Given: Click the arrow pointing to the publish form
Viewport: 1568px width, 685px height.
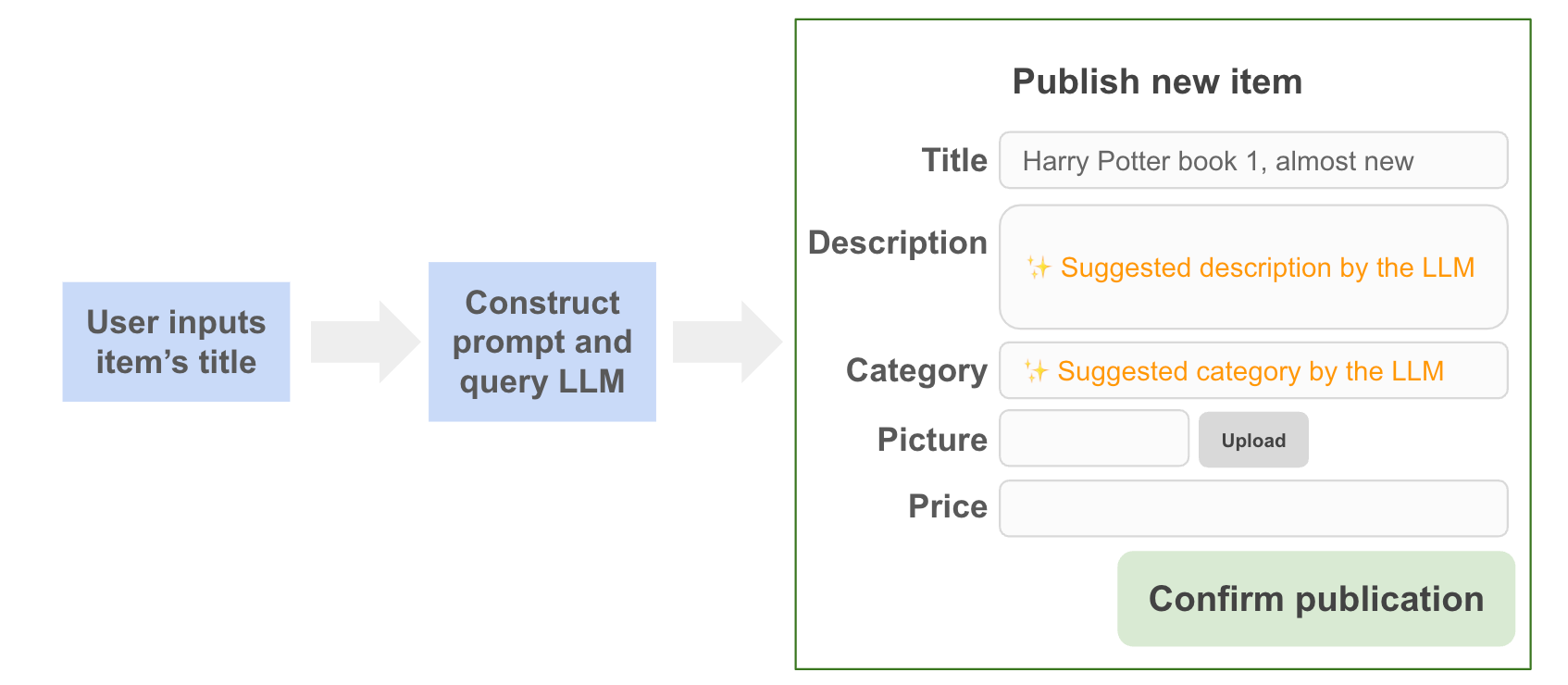Looking at the screenshot, I should tap(727, 342).
